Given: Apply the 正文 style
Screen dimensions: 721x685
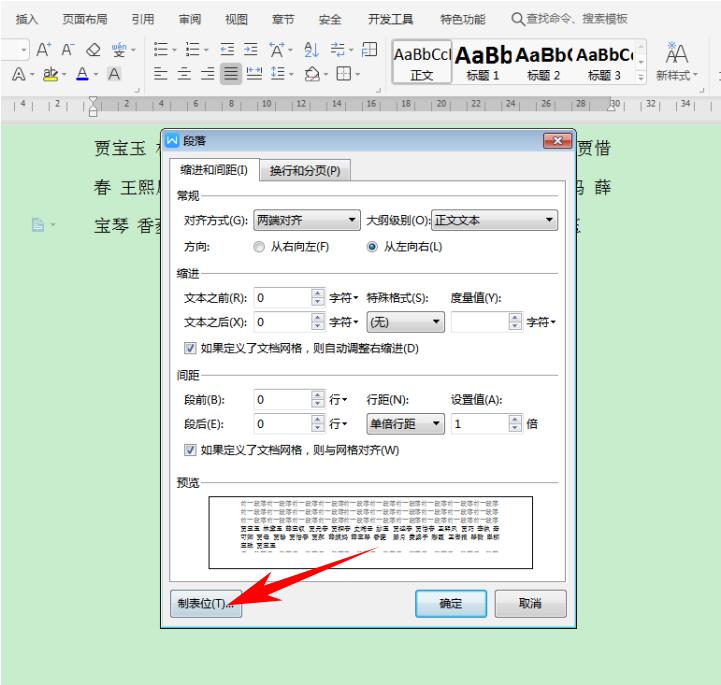Looking at the screenshot, I should tap(422, 62).
